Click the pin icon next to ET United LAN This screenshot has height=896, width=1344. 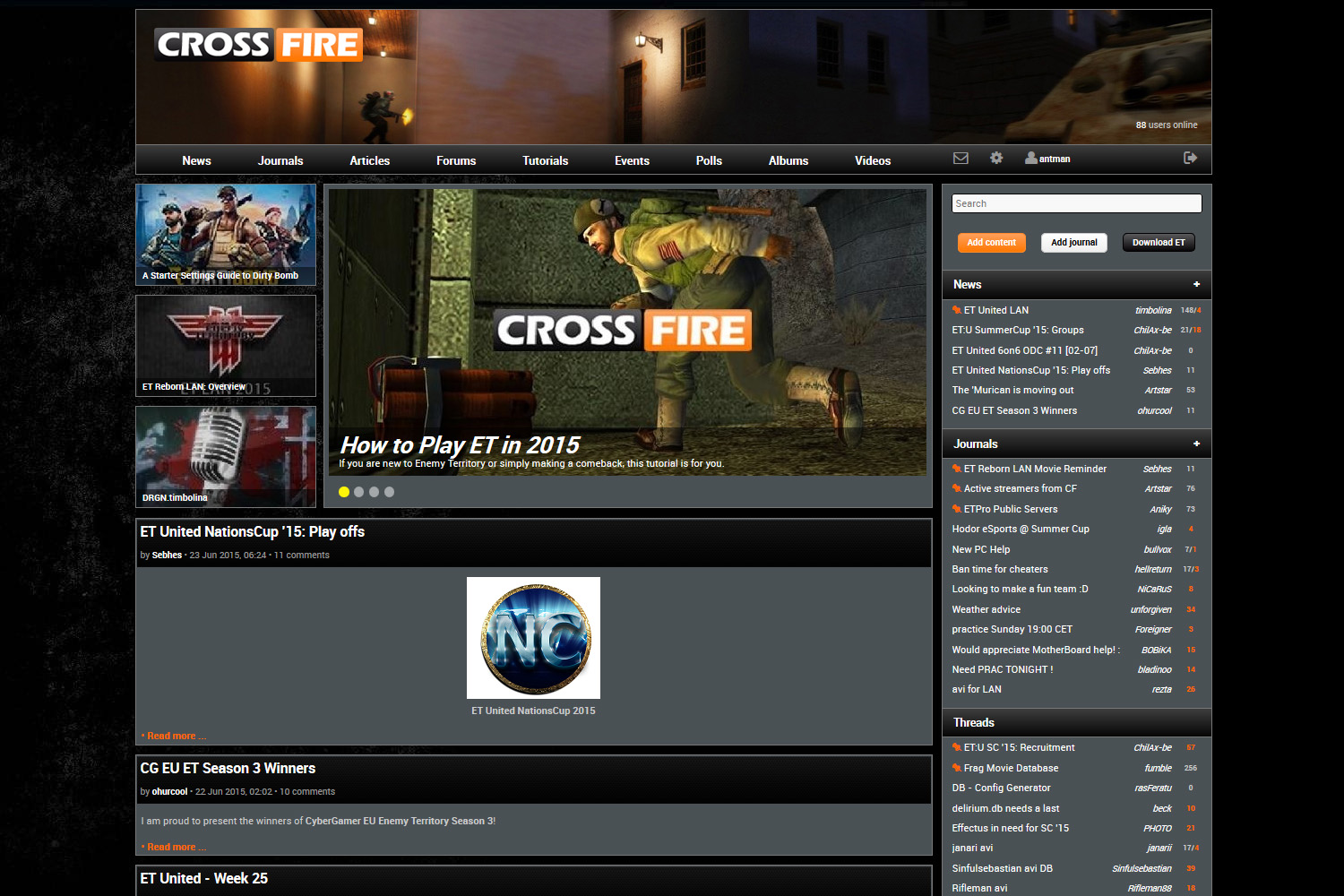[x=957, y=310]
